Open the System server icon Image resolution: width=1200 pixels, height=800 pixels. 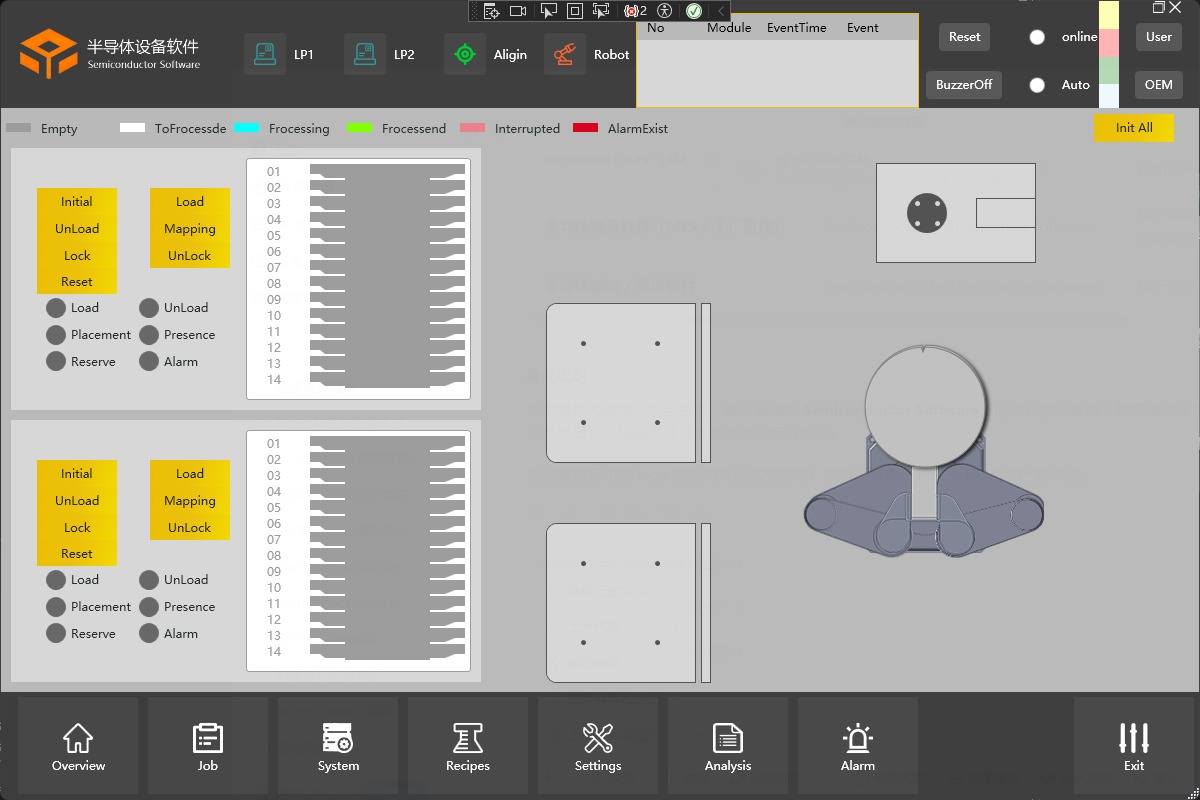(x=338, y=738)
